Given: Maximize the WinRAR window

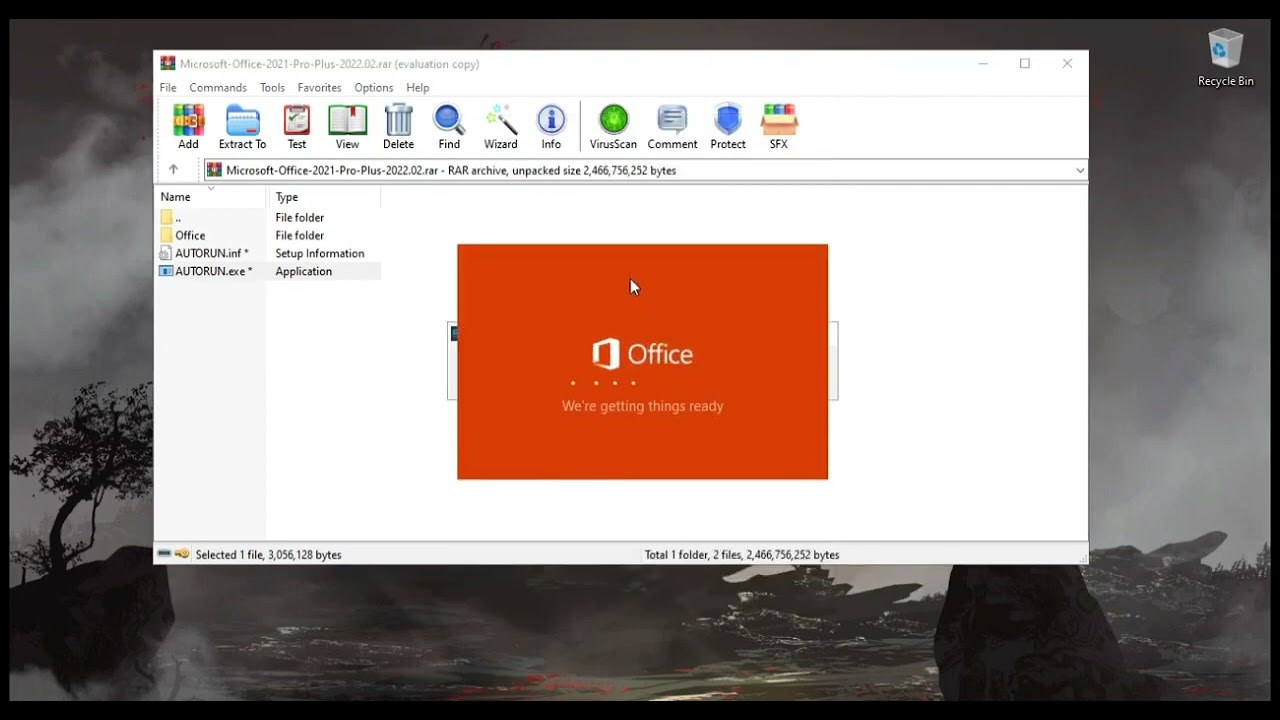Looking at the screenshot, I should [x=1025, y=64].
